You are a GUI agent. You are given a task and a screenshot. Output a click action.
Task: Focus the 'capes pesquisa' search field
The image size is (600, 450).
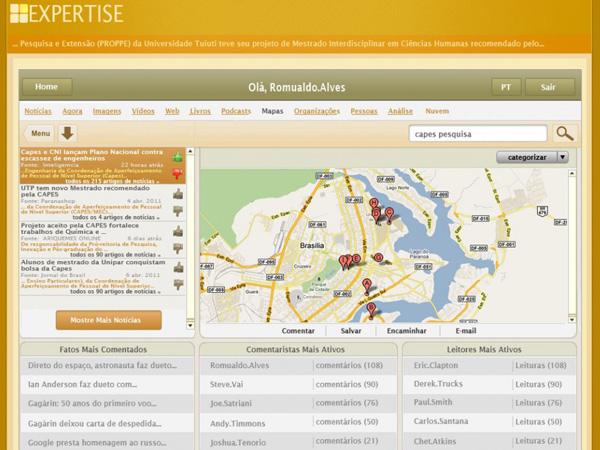coord(478,134)
